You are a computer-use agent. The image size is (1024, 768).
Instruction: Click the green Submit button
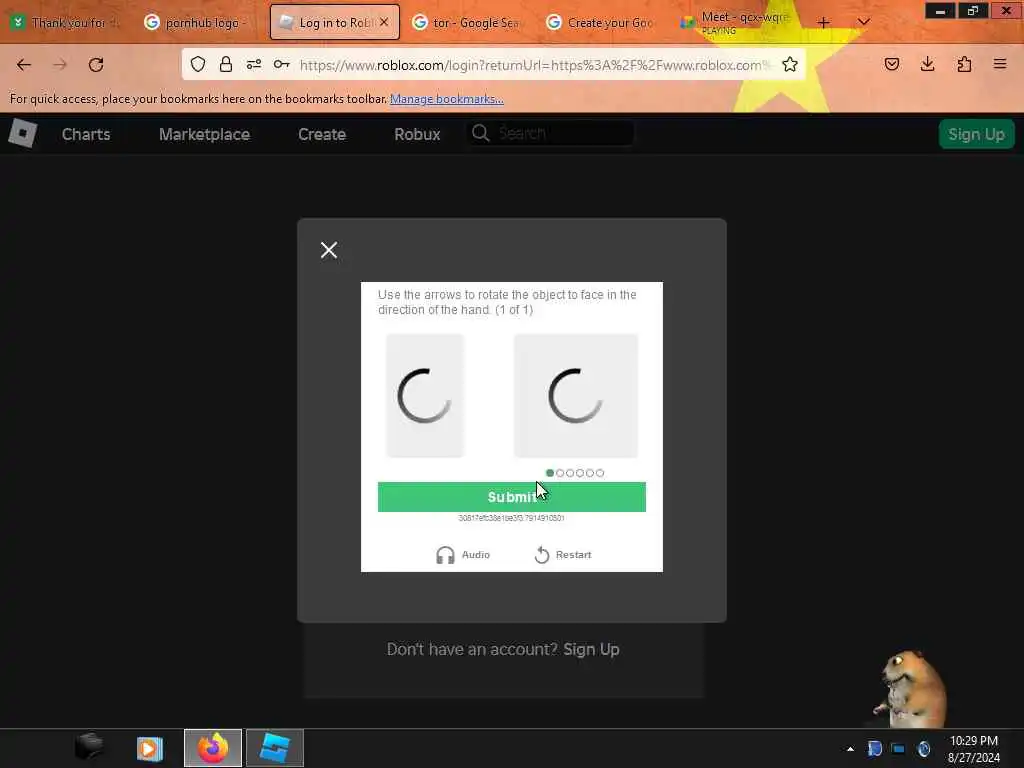[x=512, y=497]
